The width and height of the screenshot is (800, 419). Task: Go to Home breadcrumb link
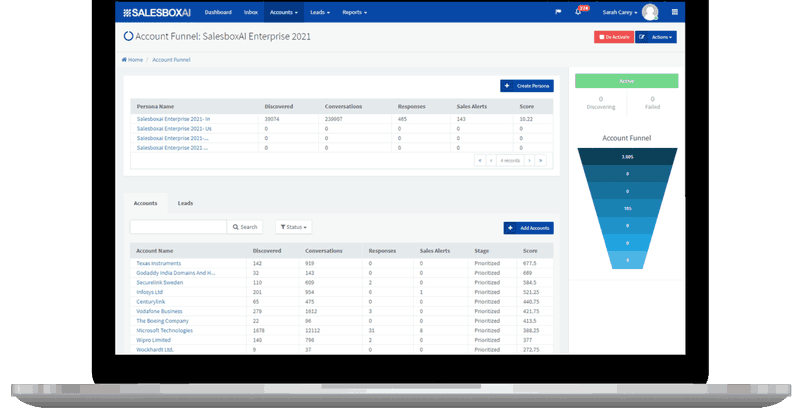[132, 60]
